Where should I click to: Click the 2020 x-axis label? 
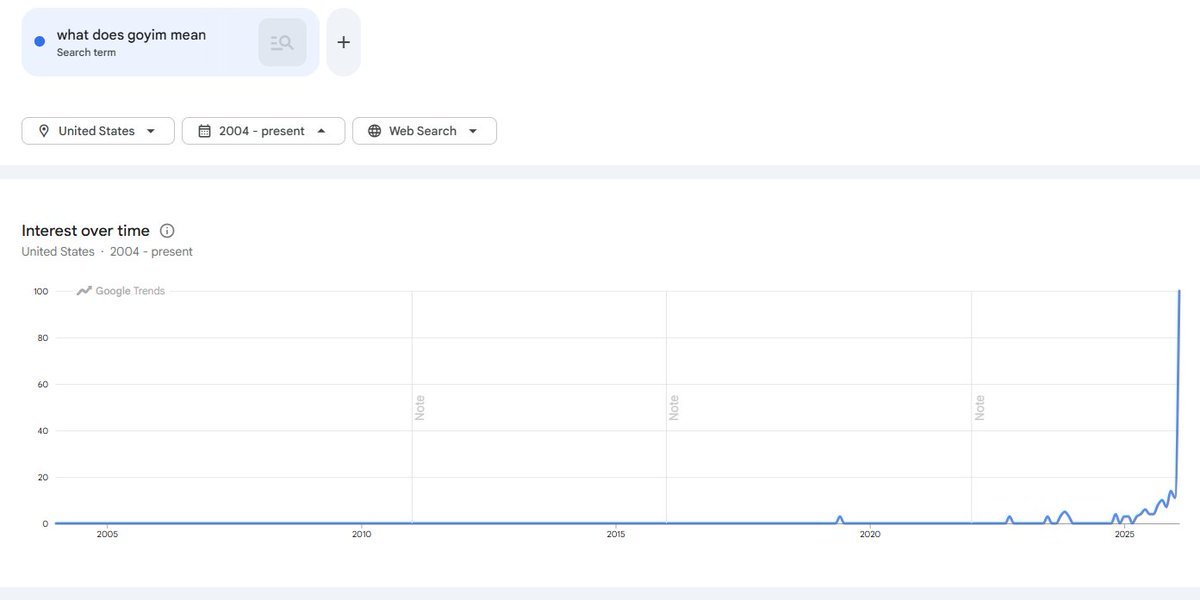pos(870,535)
